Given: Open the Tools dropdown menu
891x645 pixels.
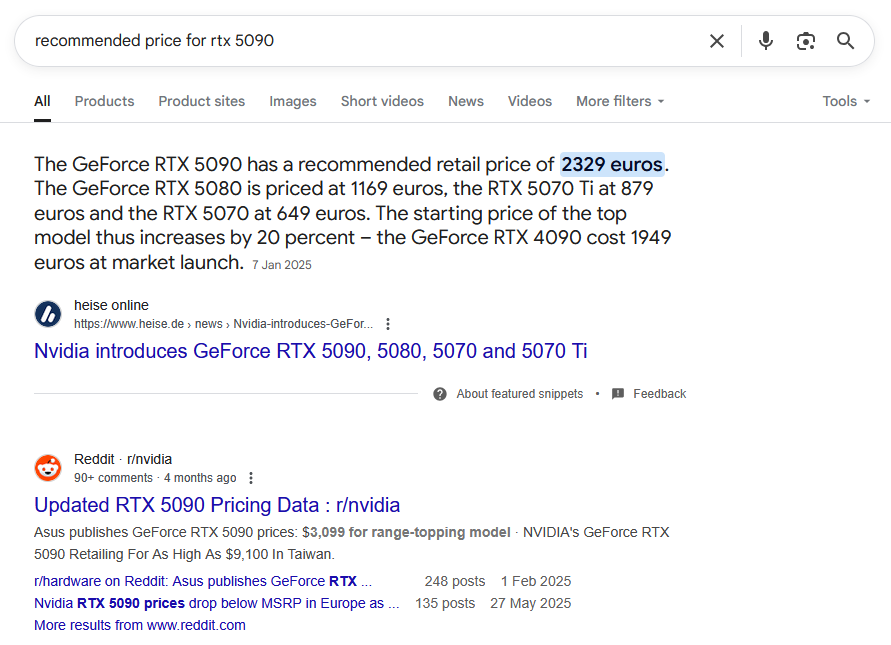Looking at the screenshot, I should (x=846, y=101).
